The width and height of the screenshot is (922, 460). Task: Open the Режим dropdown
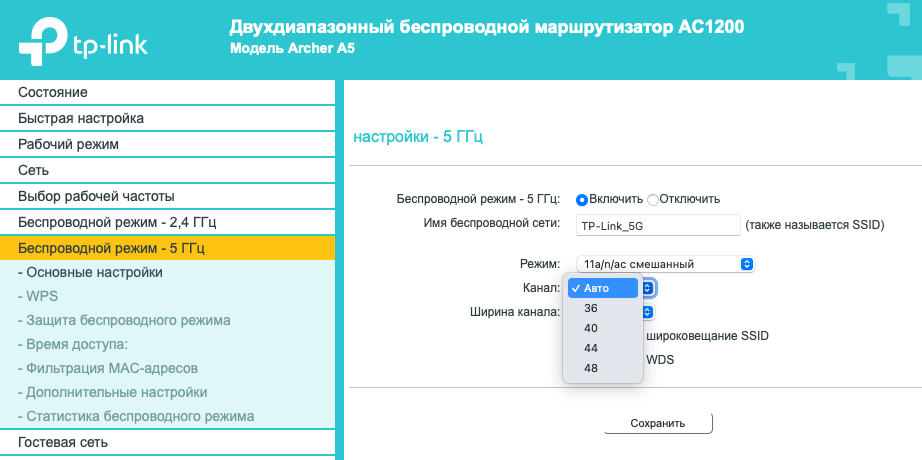(669, 264)
